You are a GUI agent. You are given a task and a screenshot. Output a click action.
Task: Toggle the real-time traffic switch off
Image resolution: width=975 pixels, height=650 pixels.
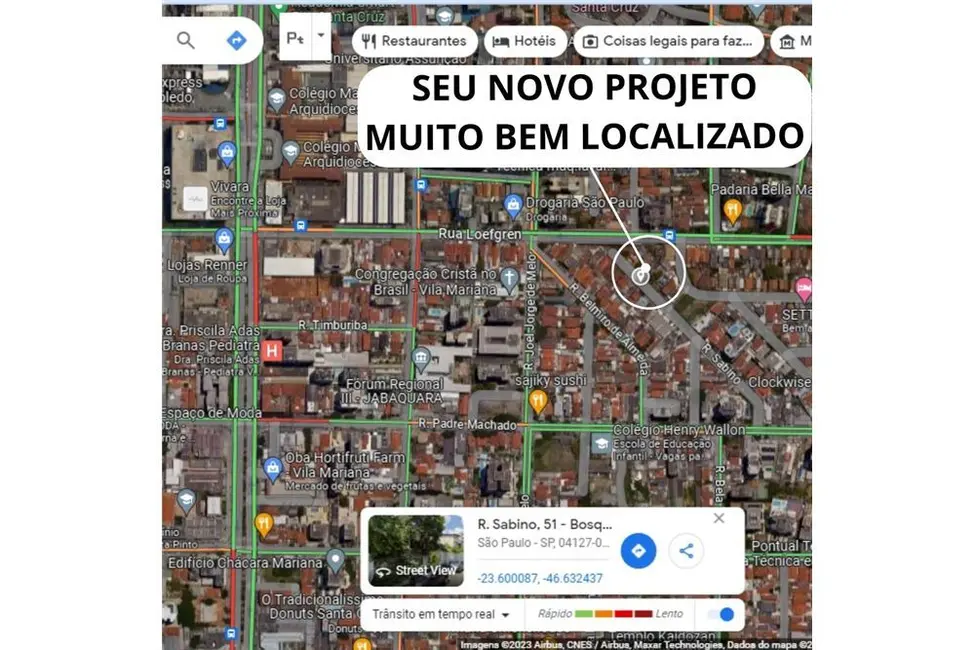coord(720,614)
